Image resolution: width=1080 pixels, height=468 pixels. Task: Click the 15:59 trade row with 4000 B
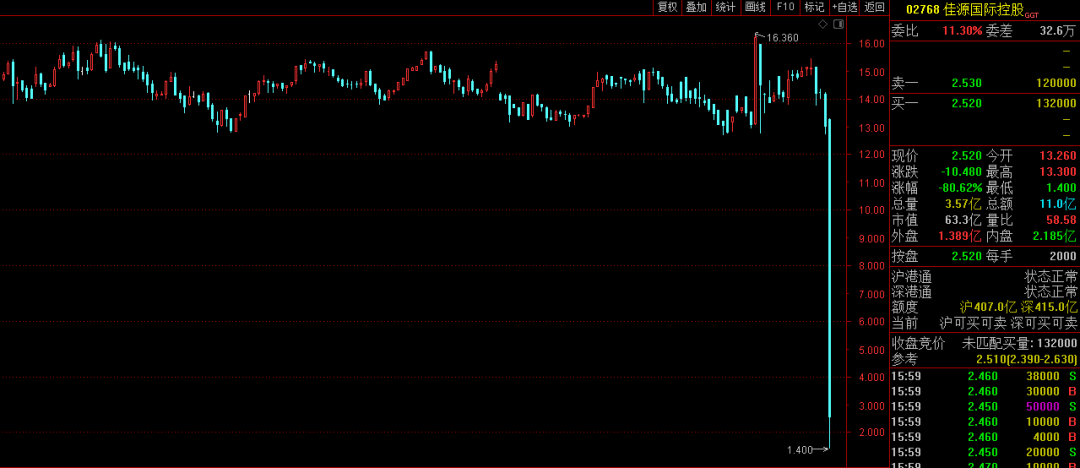pos(984,437)
